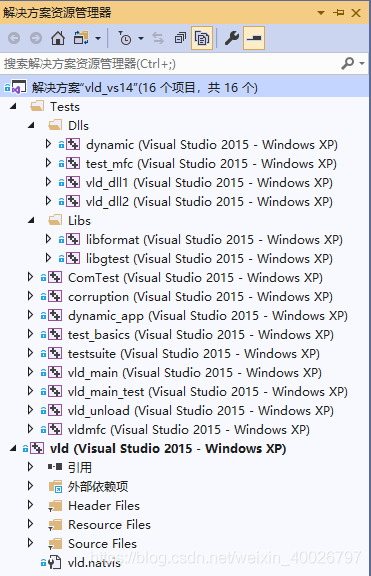Expand the Source Files filter
Image resolution: width=371 pixels, height=576 pixels.
tap(30, 543)
